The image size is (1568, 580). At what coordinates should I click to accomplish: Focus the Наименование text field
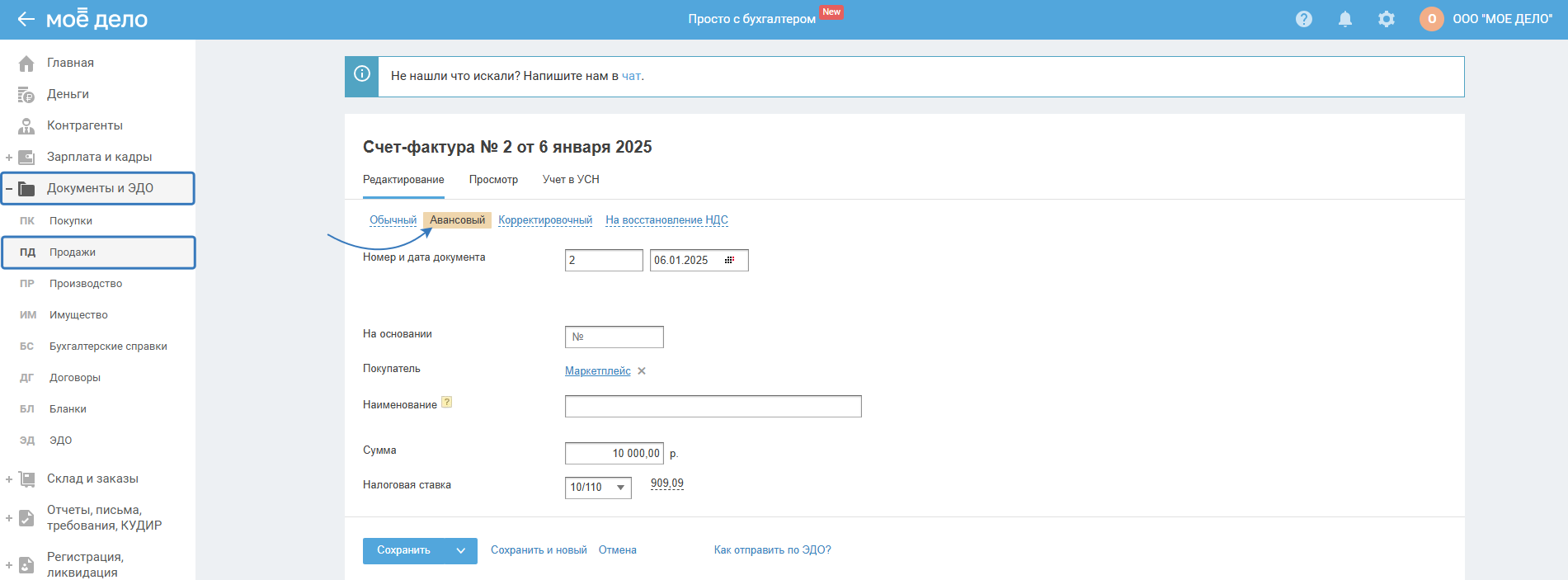[713, 406]
